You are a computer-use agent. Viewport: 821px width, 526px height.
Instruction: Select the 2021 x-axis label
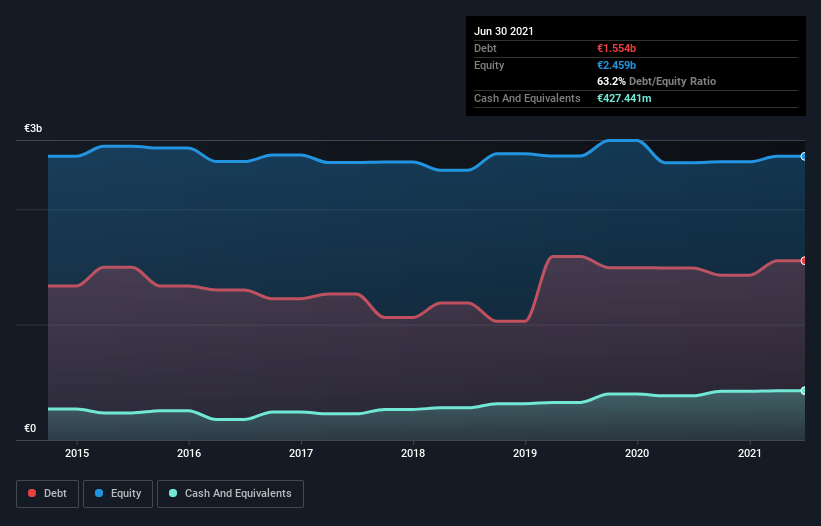749,453
